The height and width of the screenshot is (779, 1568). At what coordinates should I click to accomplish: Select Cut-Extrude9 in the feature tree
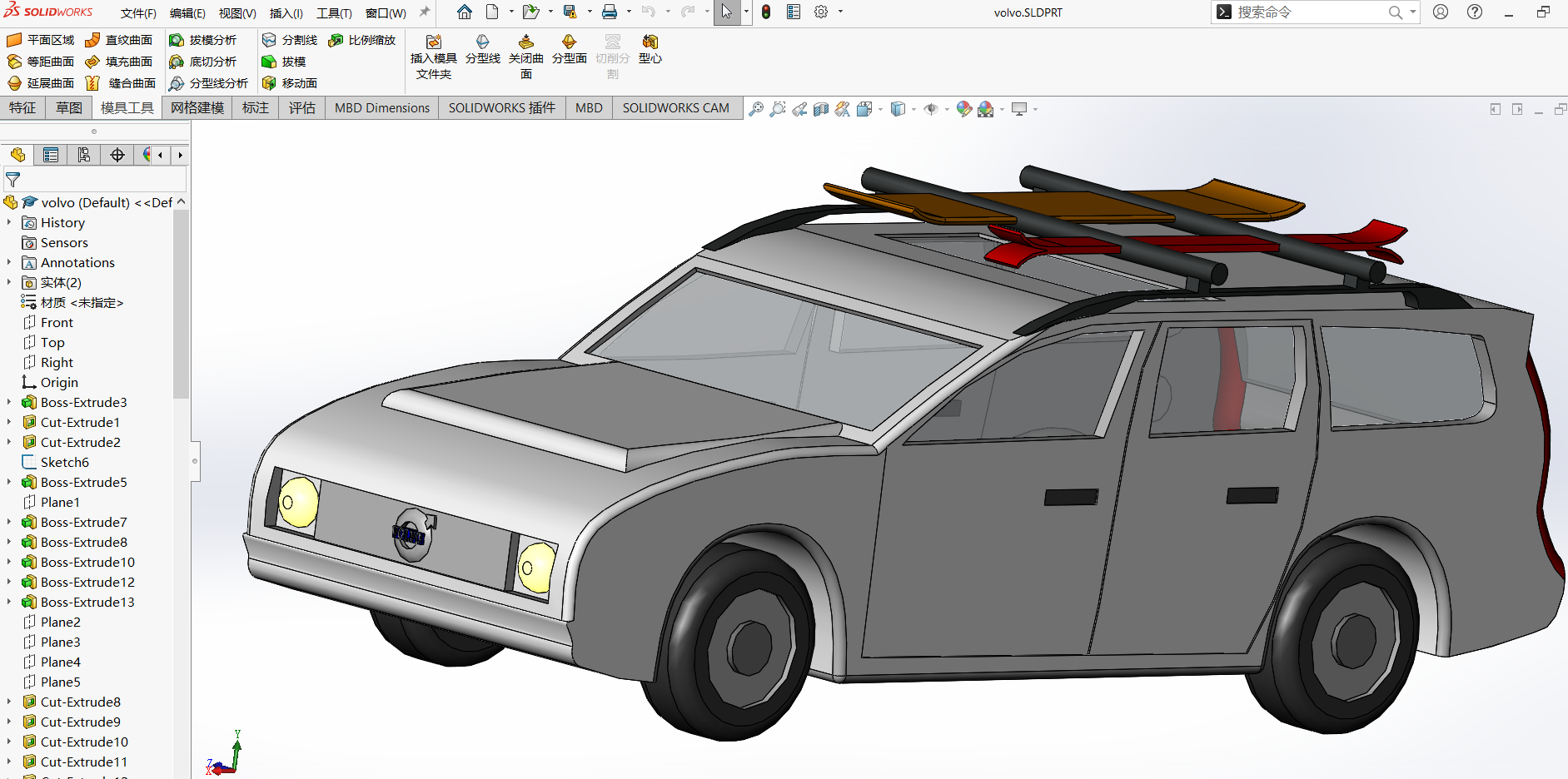pos(81,722)
